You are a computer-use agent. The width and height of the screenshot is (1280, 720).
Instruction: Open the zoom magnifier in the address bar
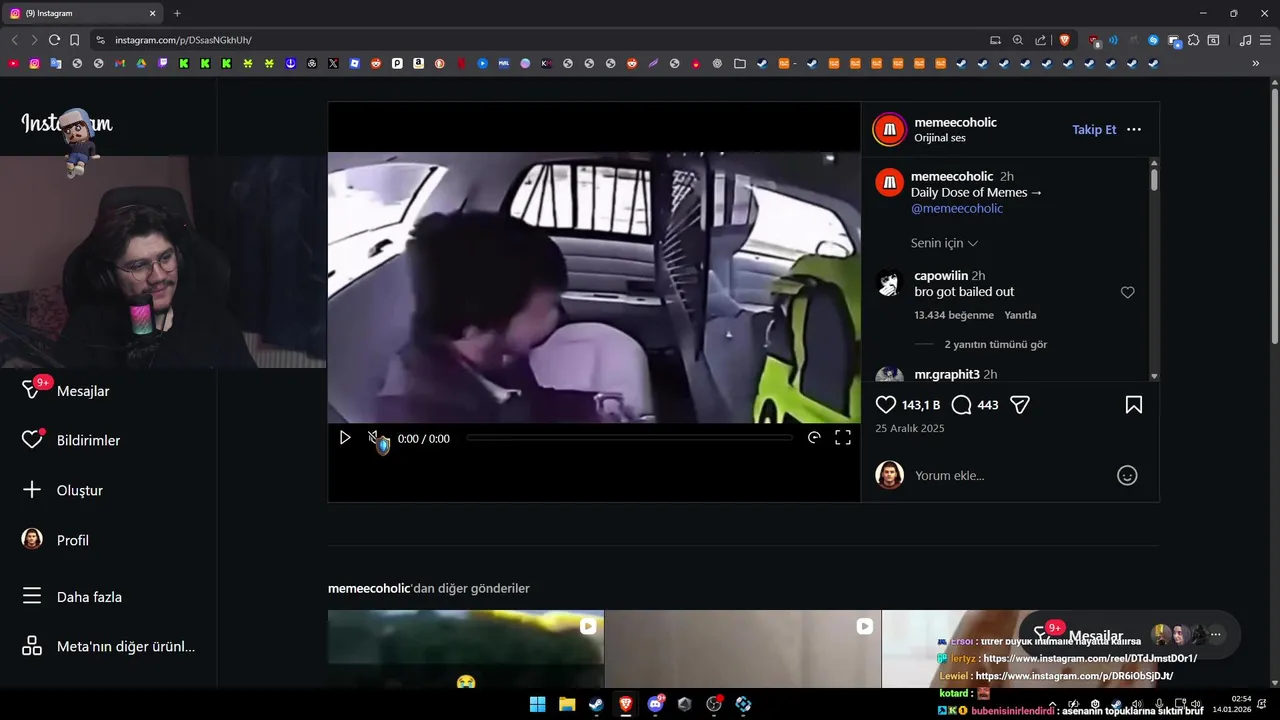tap(1018, 40)
